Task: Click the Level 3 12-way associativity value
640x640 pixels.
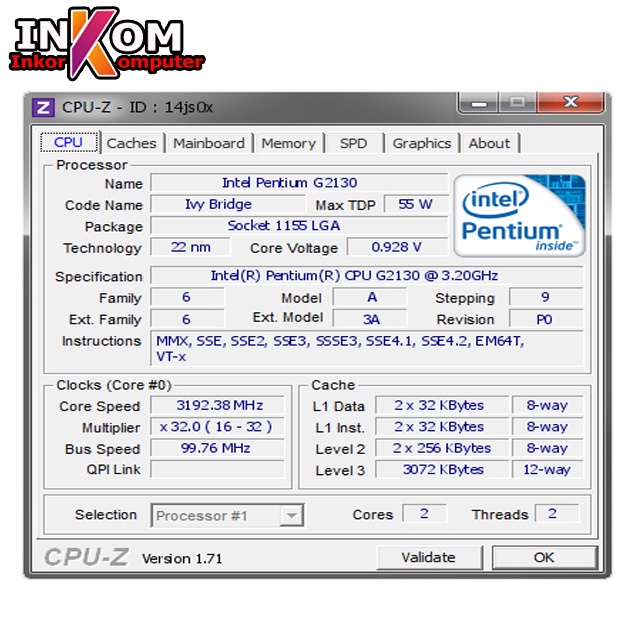Action: 548,469
